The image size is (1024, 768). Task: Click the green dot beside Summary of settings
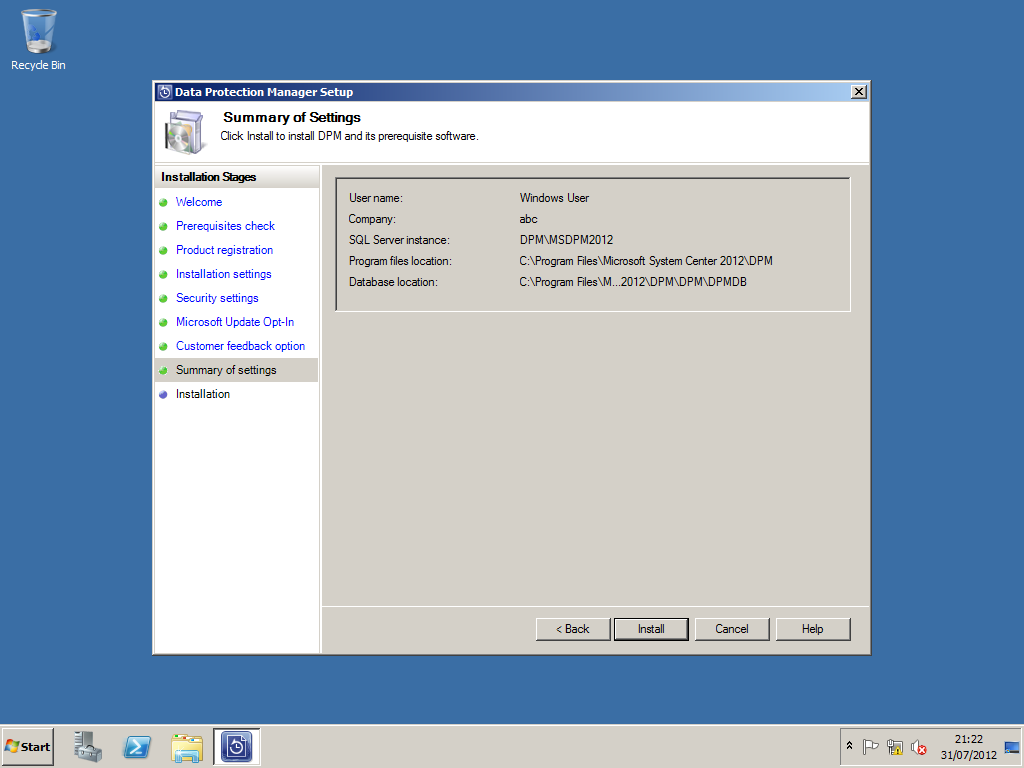[x=163, y=370]
